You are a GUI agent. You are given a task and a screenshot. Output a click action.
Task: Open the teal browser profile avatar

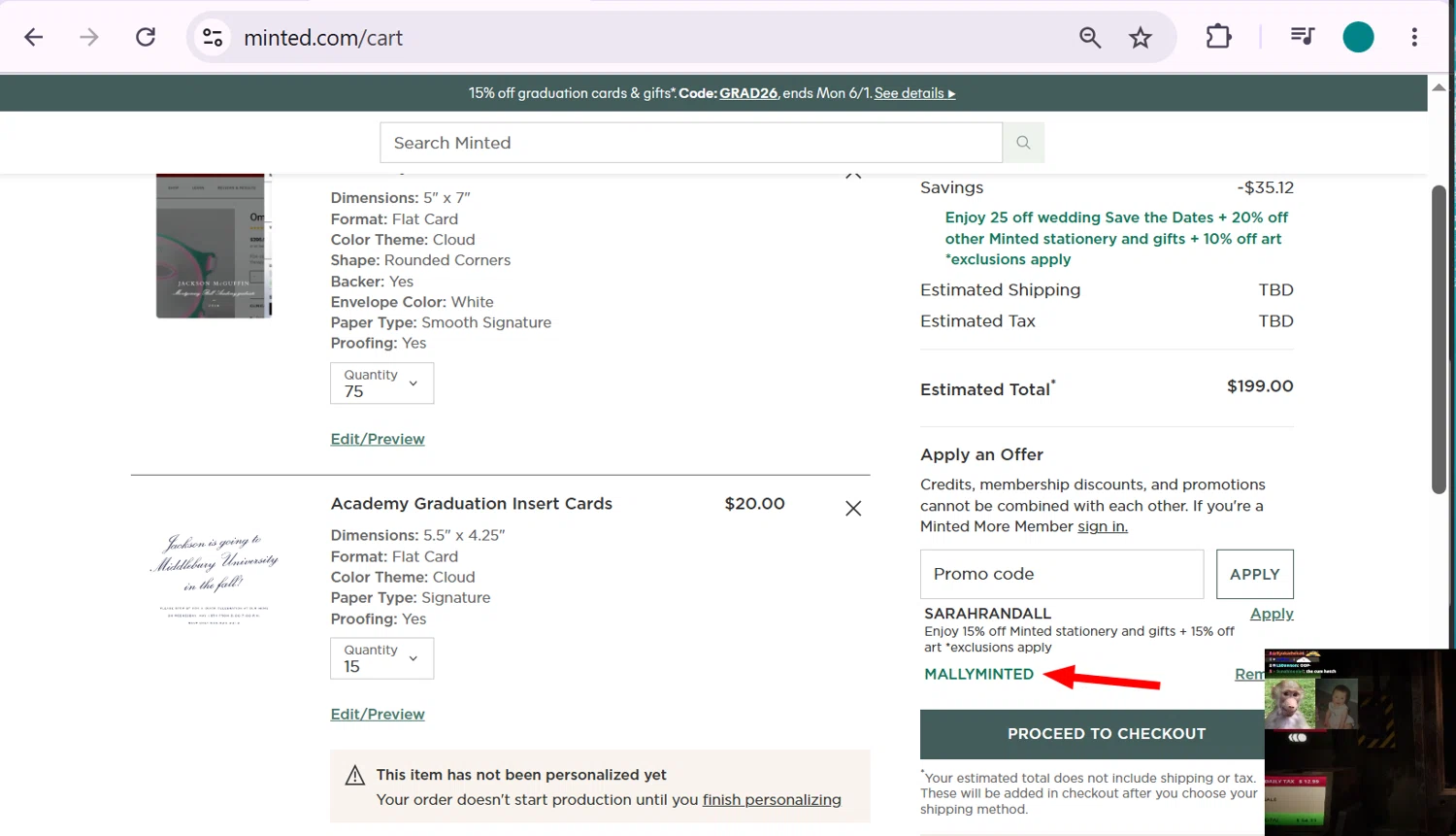pos(1358,37)
